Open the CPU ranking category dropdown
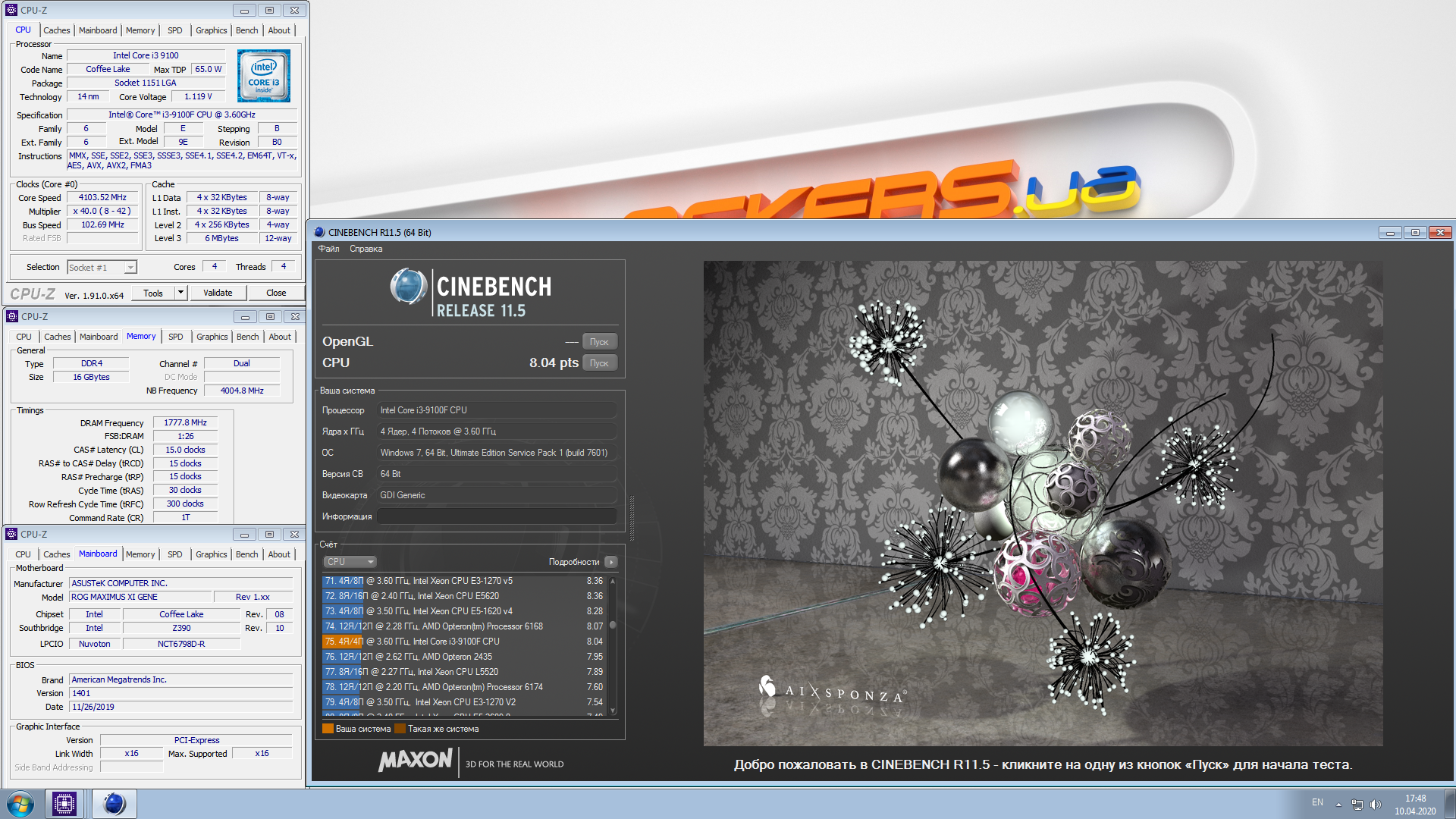The height and width of the screenshot is (819, 1456). tap(350, 562)
